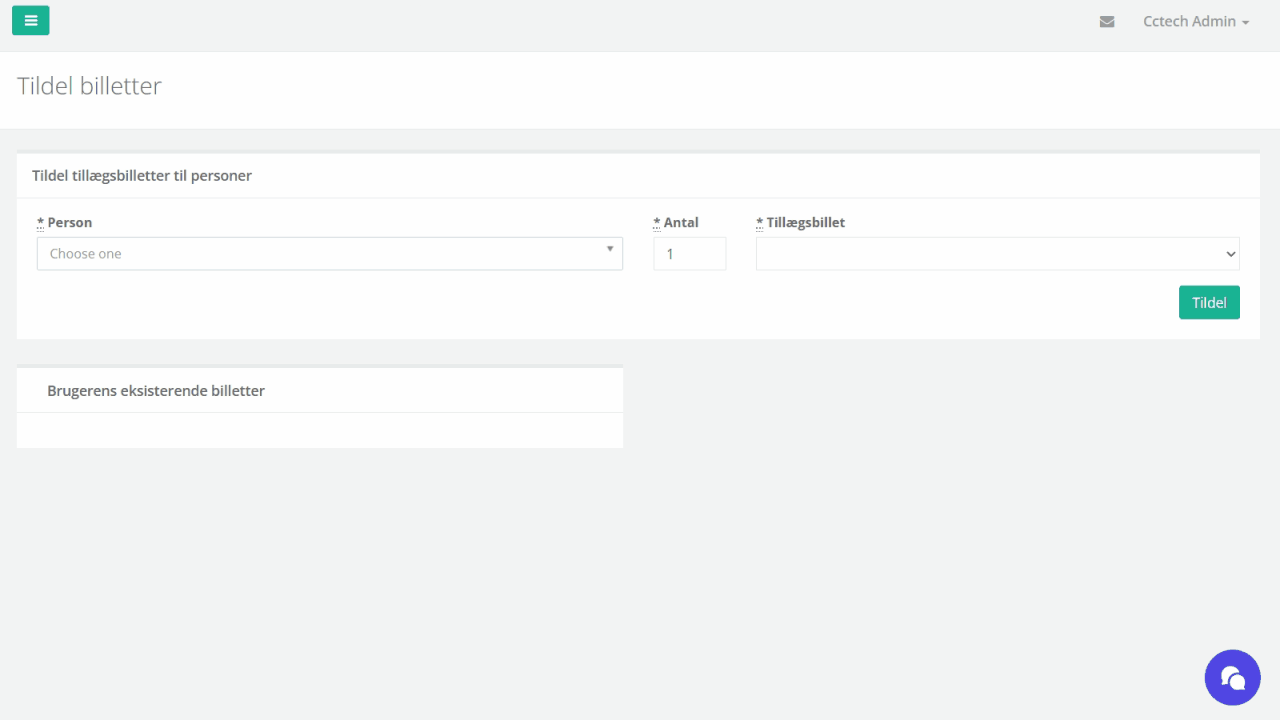The image size is (1280, 720).
Task: Click the green Tildel button
Action: tap(1209, 302)
